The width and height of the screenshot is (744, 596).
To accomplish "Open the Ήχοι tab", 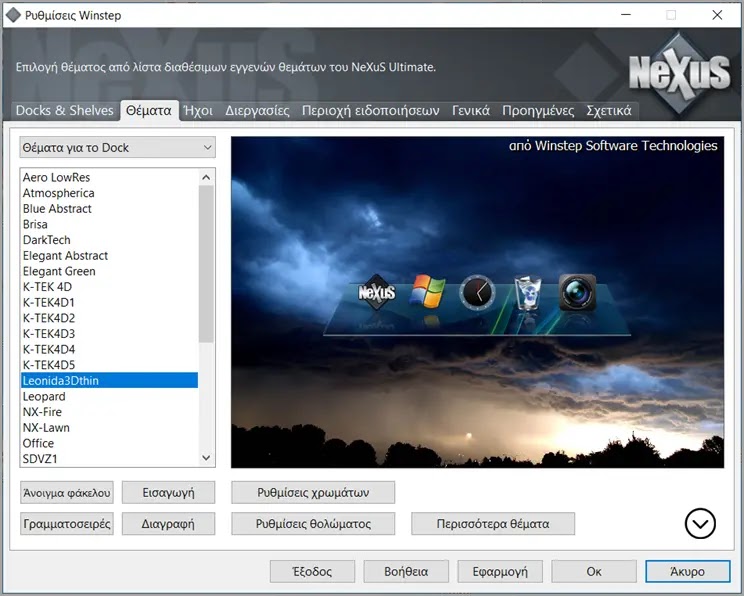I will click(x=198, y=111).
